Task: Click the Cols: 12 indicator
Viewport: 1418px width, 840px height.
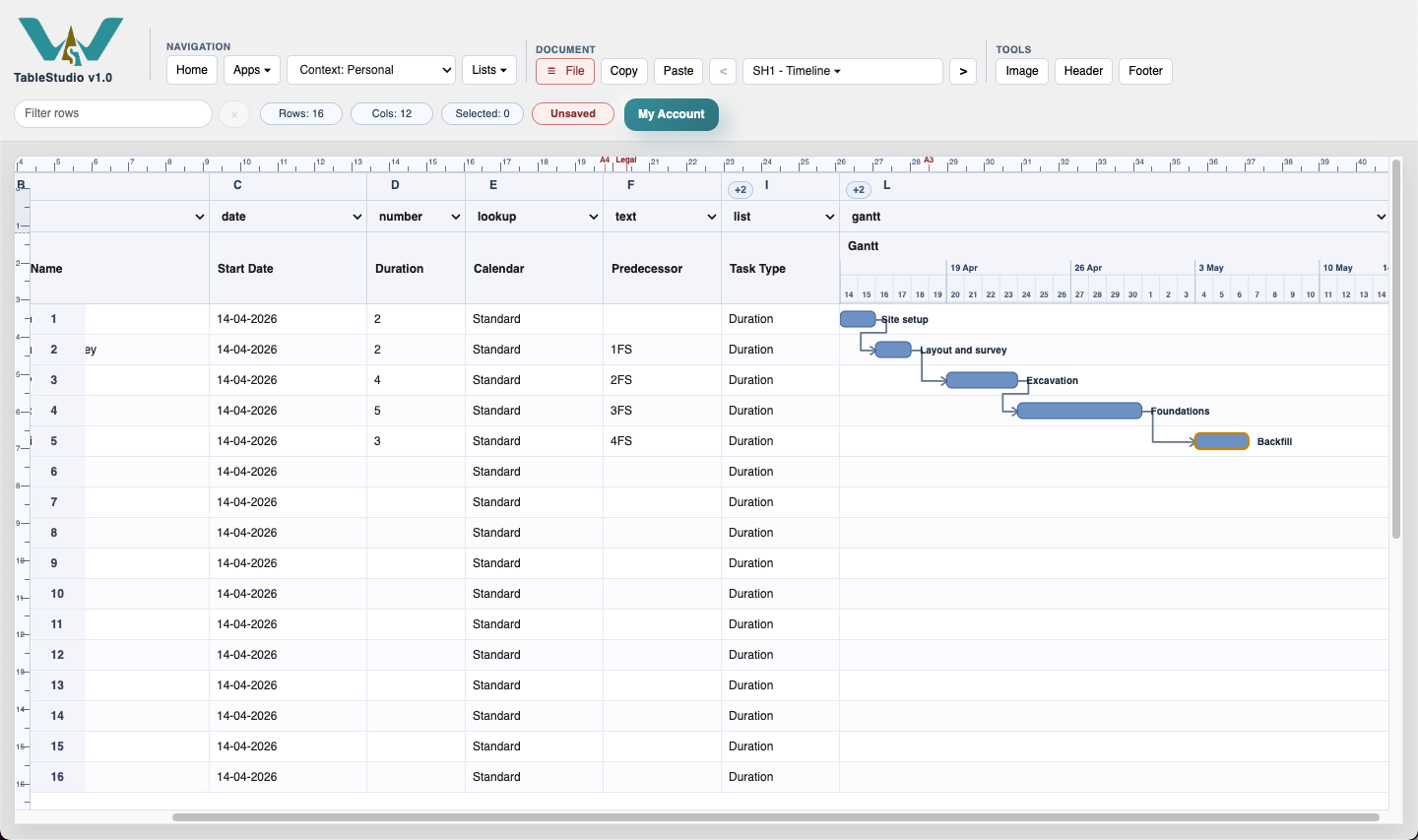Action: pos(392,114)
